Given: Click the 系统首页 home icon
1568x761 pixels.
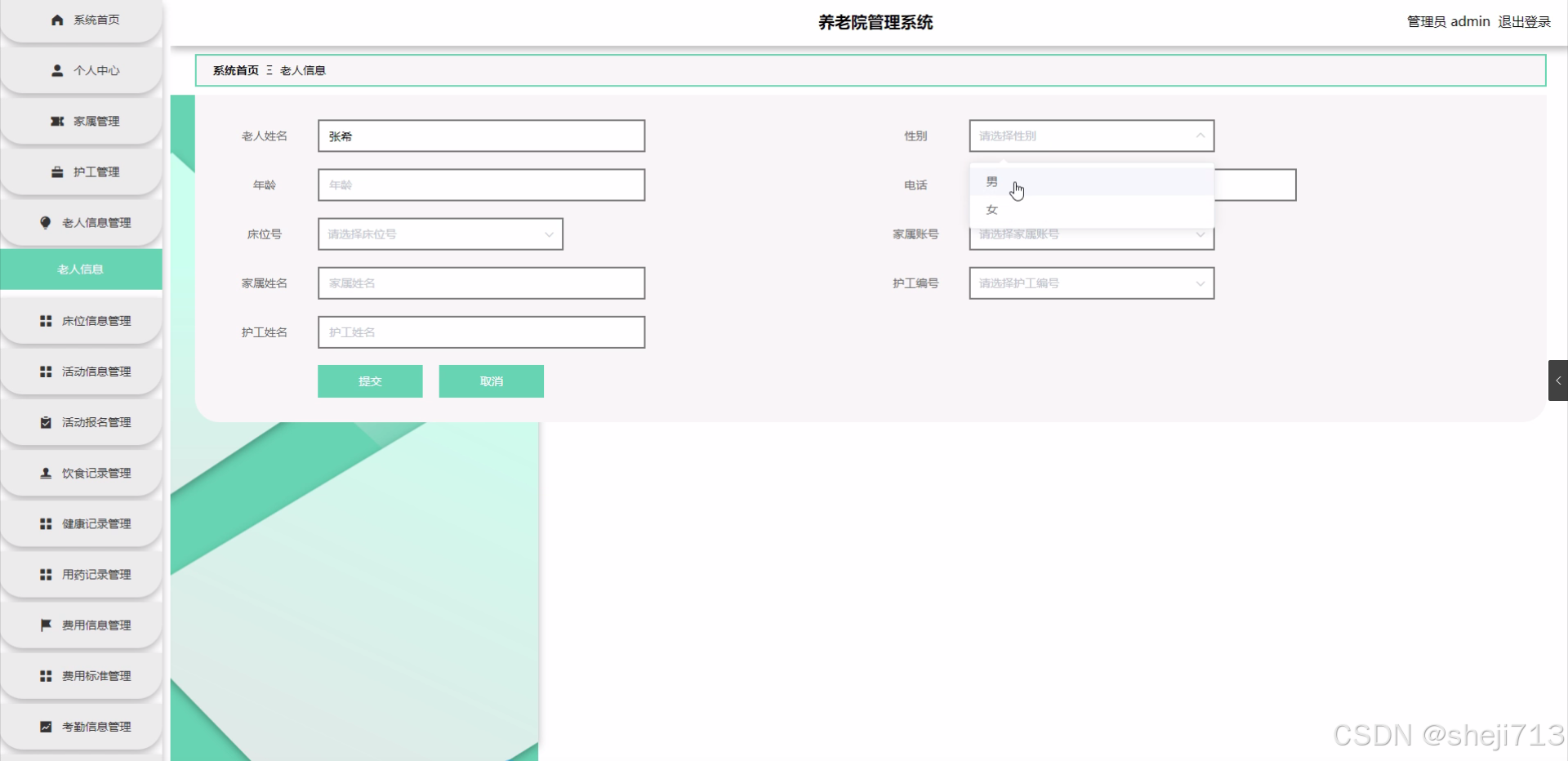Looking at the screenshot, I should coord(56,20).
